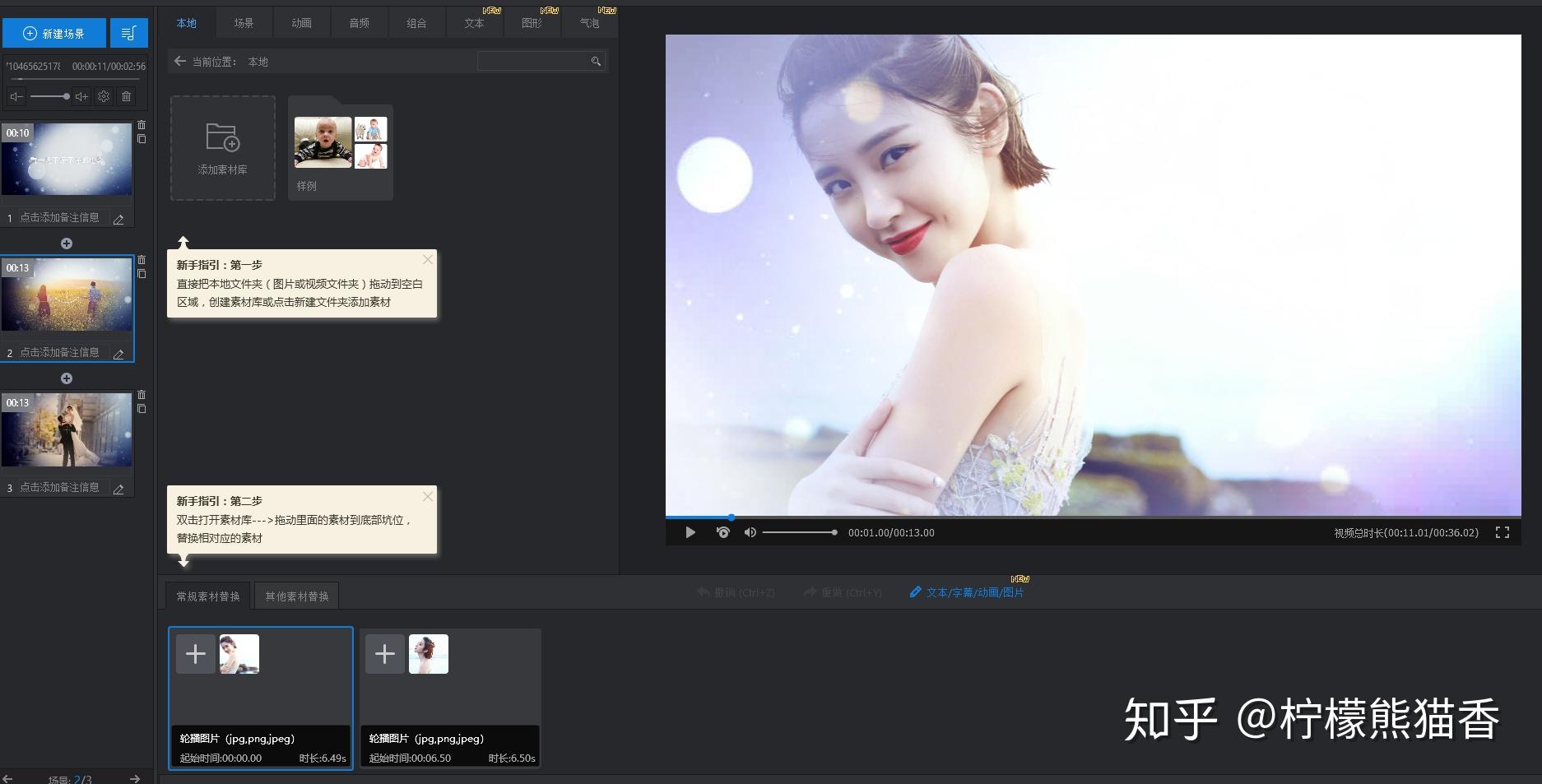Duplicate scene 1 with copy icon
Screen dimensions: 1542x784
point(142,139)
